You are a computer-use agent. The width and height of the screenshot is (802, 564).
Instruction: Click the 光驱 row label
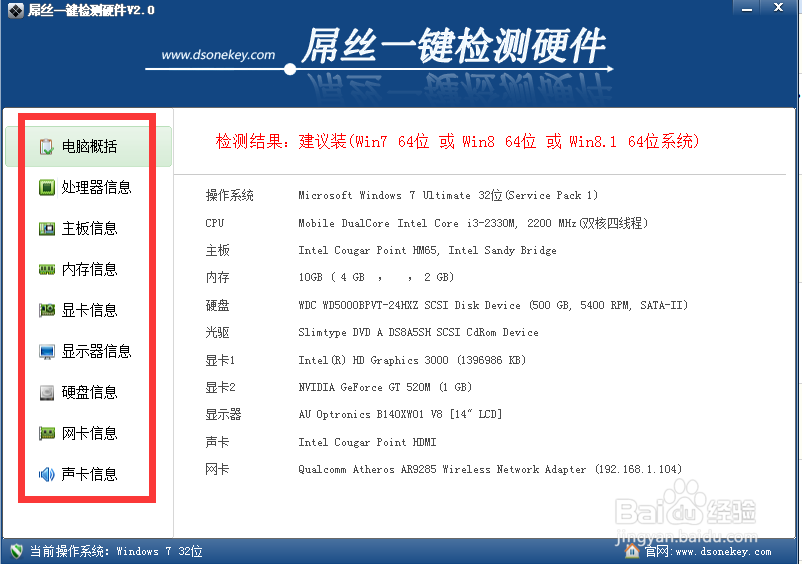click(x=217, y=332)
